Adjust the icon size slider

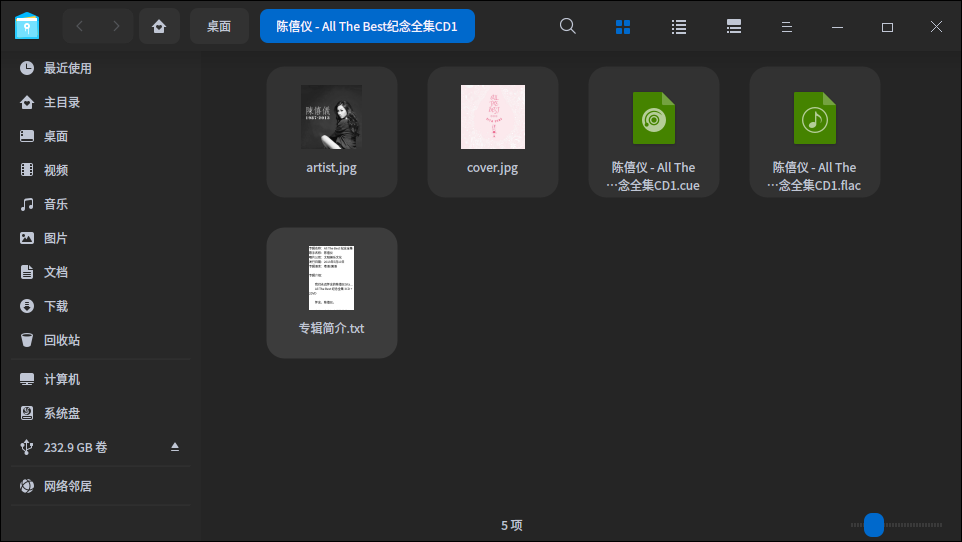click(874, 525)
